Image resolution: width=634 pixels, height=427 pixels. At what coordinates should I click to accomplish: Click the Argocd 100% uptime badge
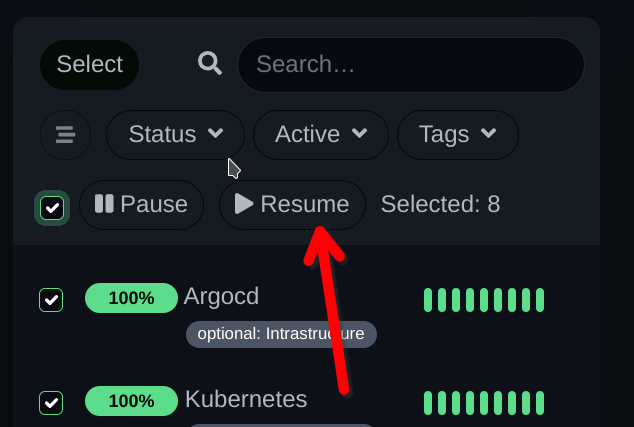[131, 298]
